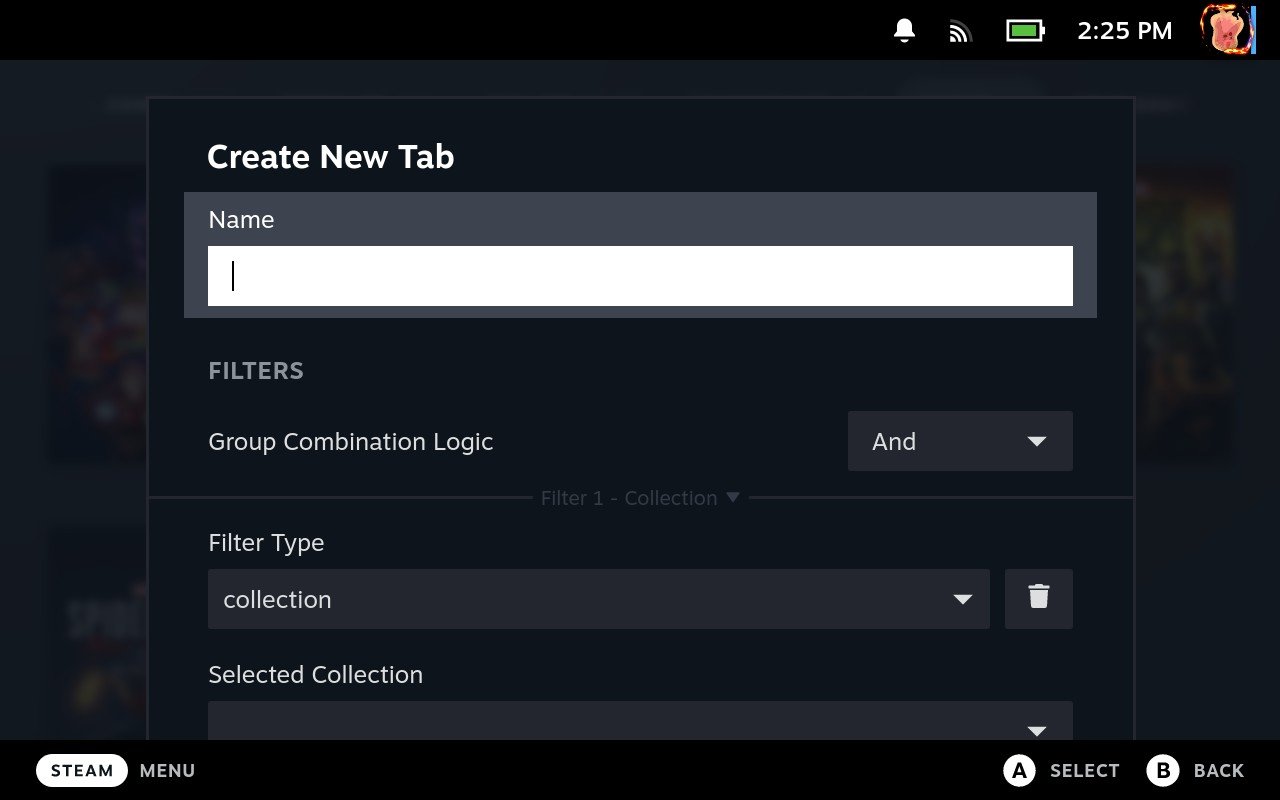1280x800 pixels.
Task: Click the clock showing 2:25 PM
Action: 1123,30
